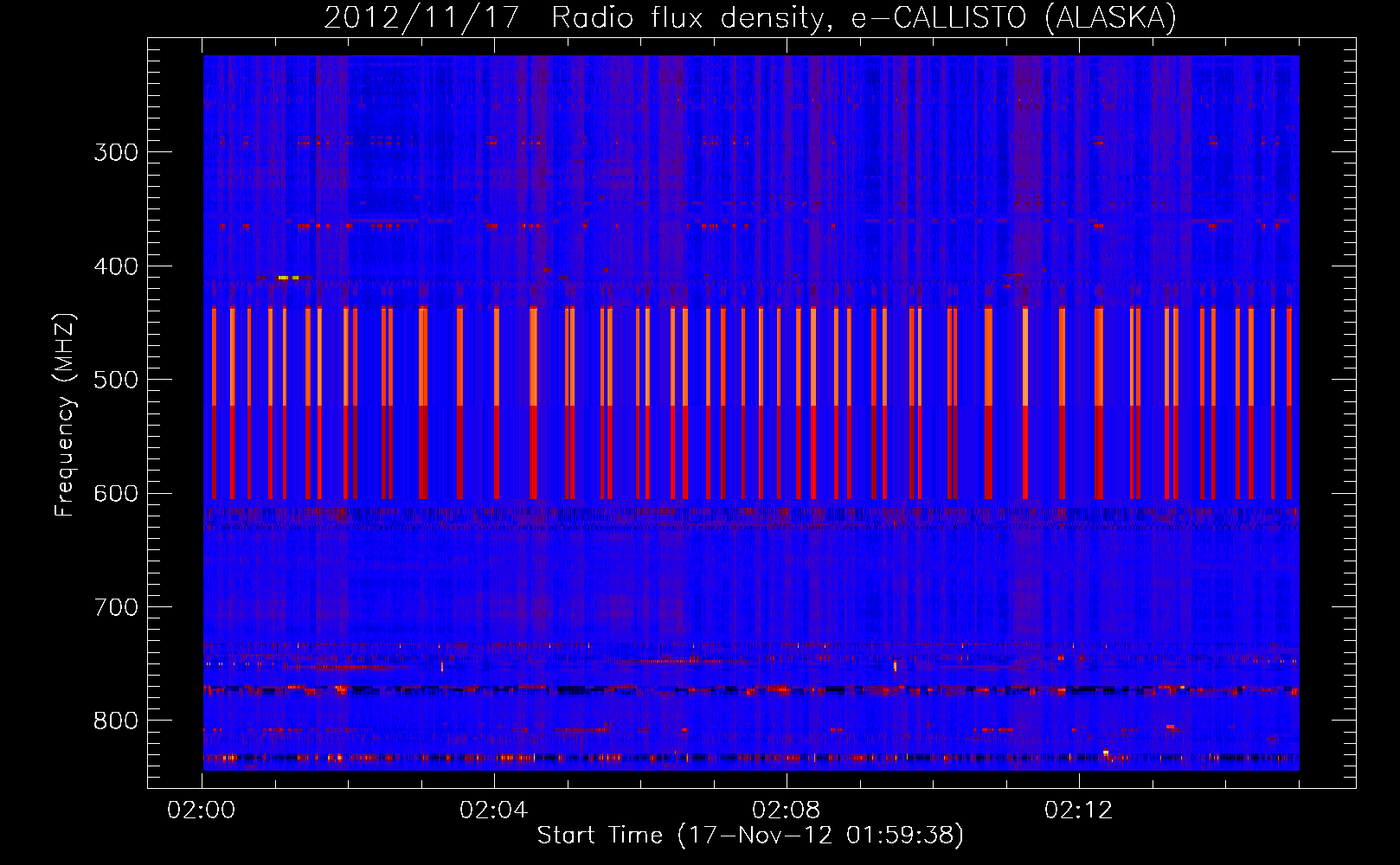Image resolution: width=1400 pixels, height=865 pixels.
Task: Click the 700 frequency tick label
Action: pyautogui.click(x=116, y=607)
